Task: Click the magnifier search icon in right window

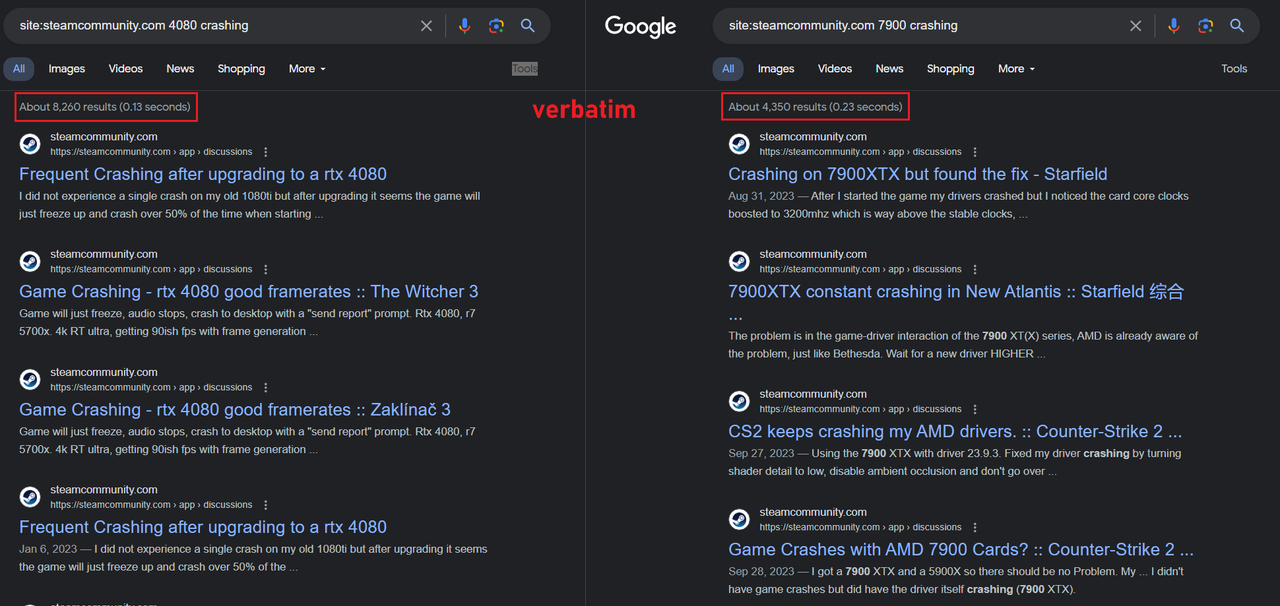Action: pyautogui.click(x=1237, y=26)
